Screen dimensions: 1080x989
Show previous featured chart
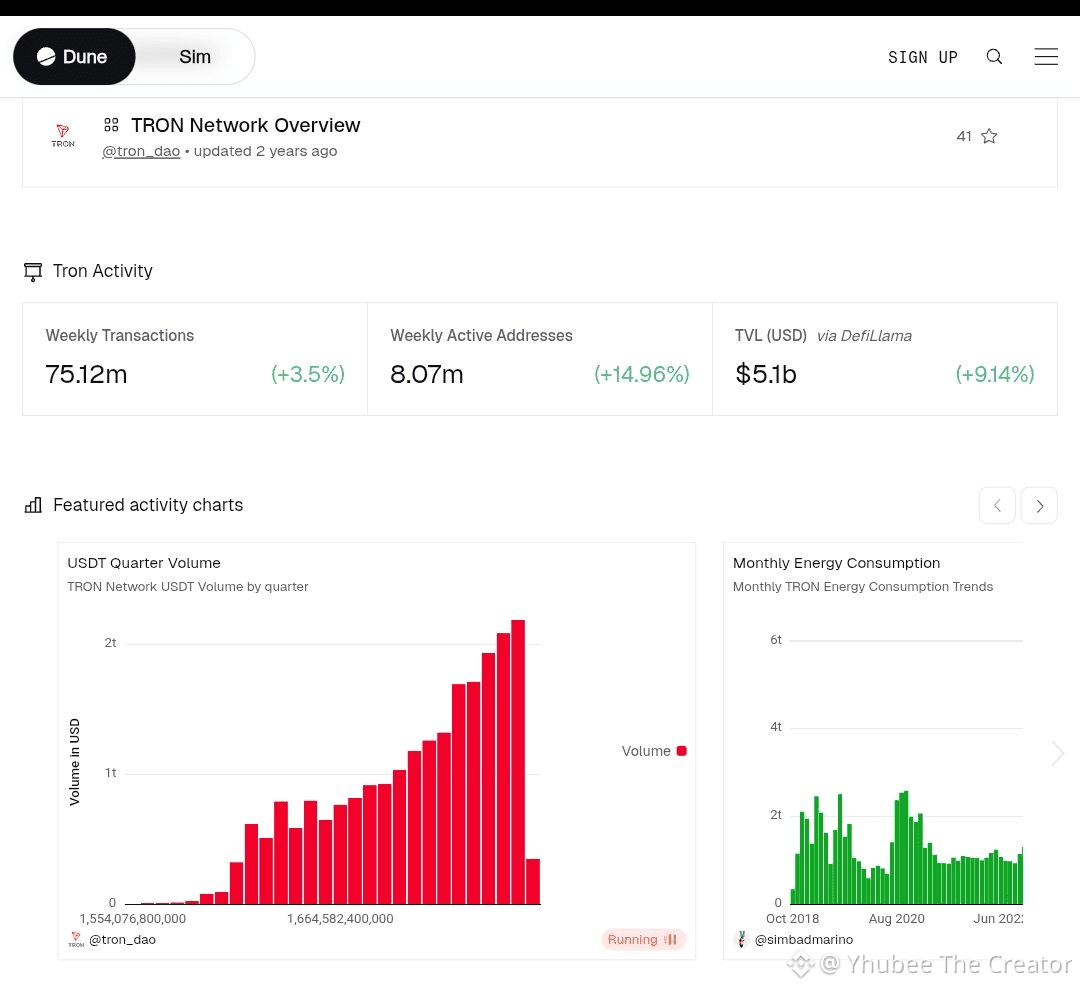click(x=997, y=506)
